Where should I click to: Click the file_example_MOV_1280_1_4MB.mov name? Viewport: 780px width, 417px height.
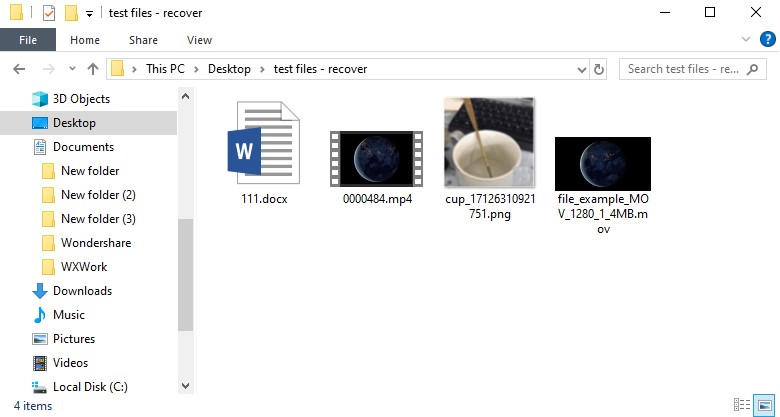click(x=603, y=214)
